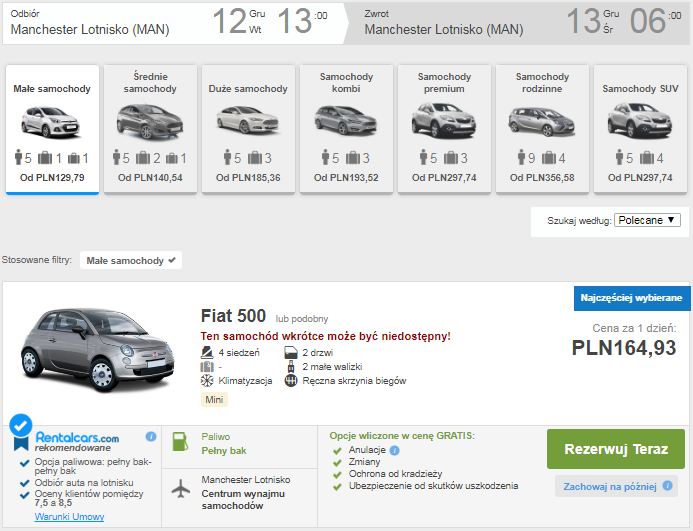Click the Ochrona od kradzieży text
The width and height of the screenshot is (693, 531).
(x=396, y=474)
